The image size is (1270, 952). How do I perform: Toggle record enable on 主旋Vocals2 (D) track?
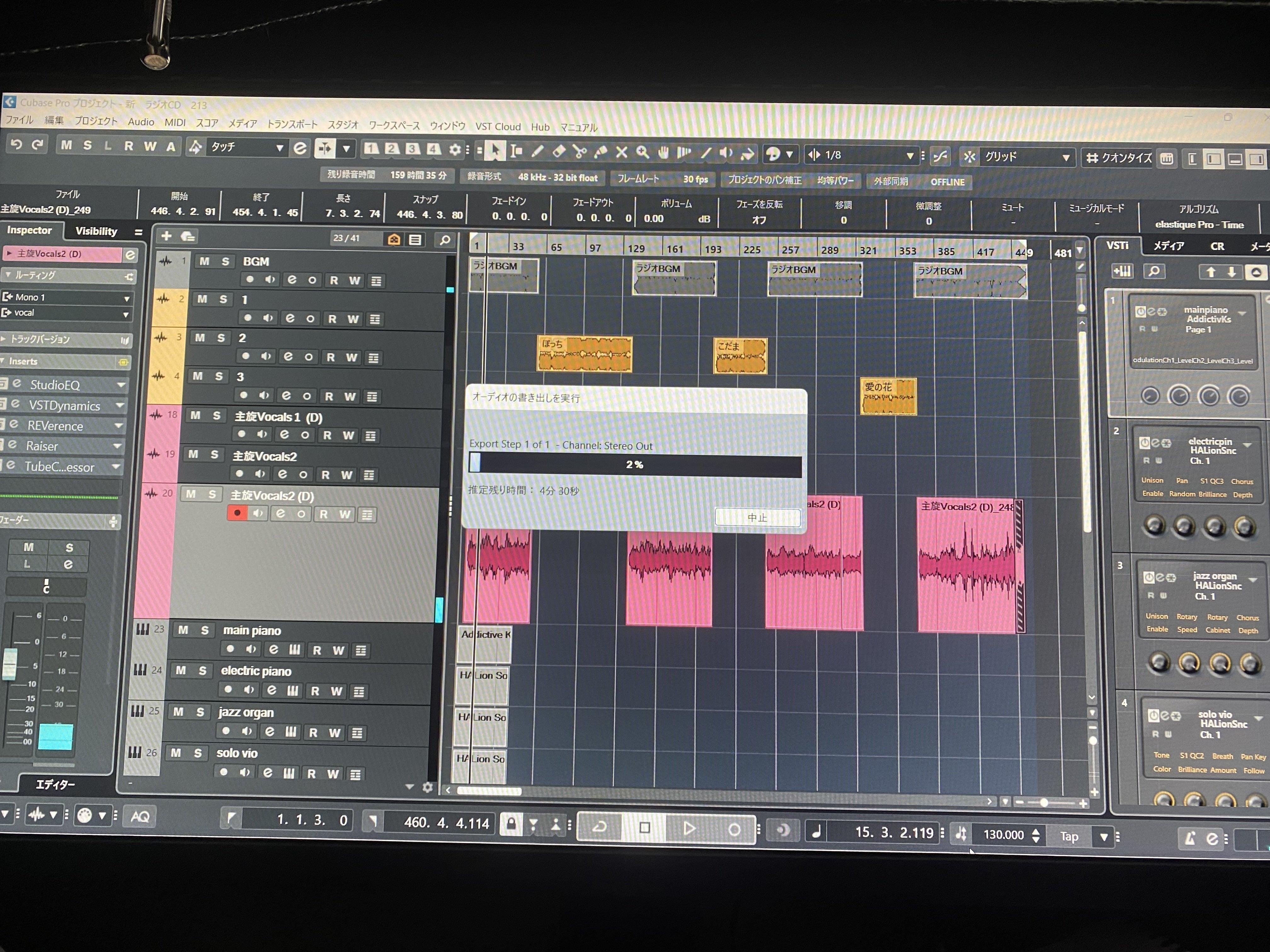pos(237,513)
